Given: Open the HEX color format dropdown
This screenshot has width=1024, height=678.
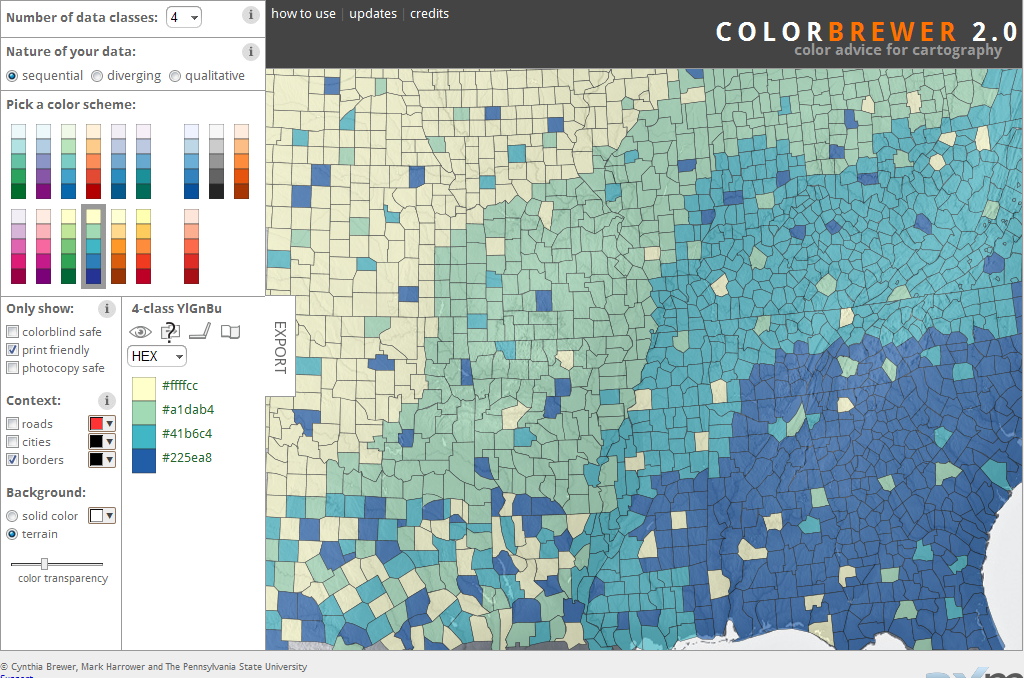Looking at the screenshot, I should [156, 355].
